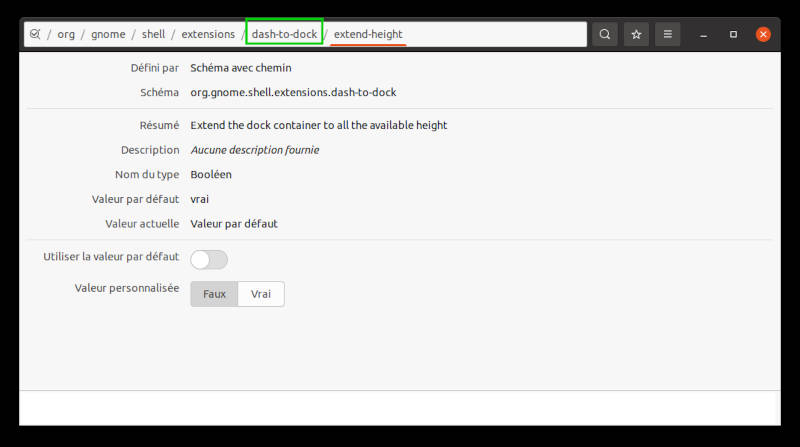This screenshot has height=447, width=800.
Task: Jump to the 'shell' path segment
Action: pyautogui.click(x=153, y=34)
